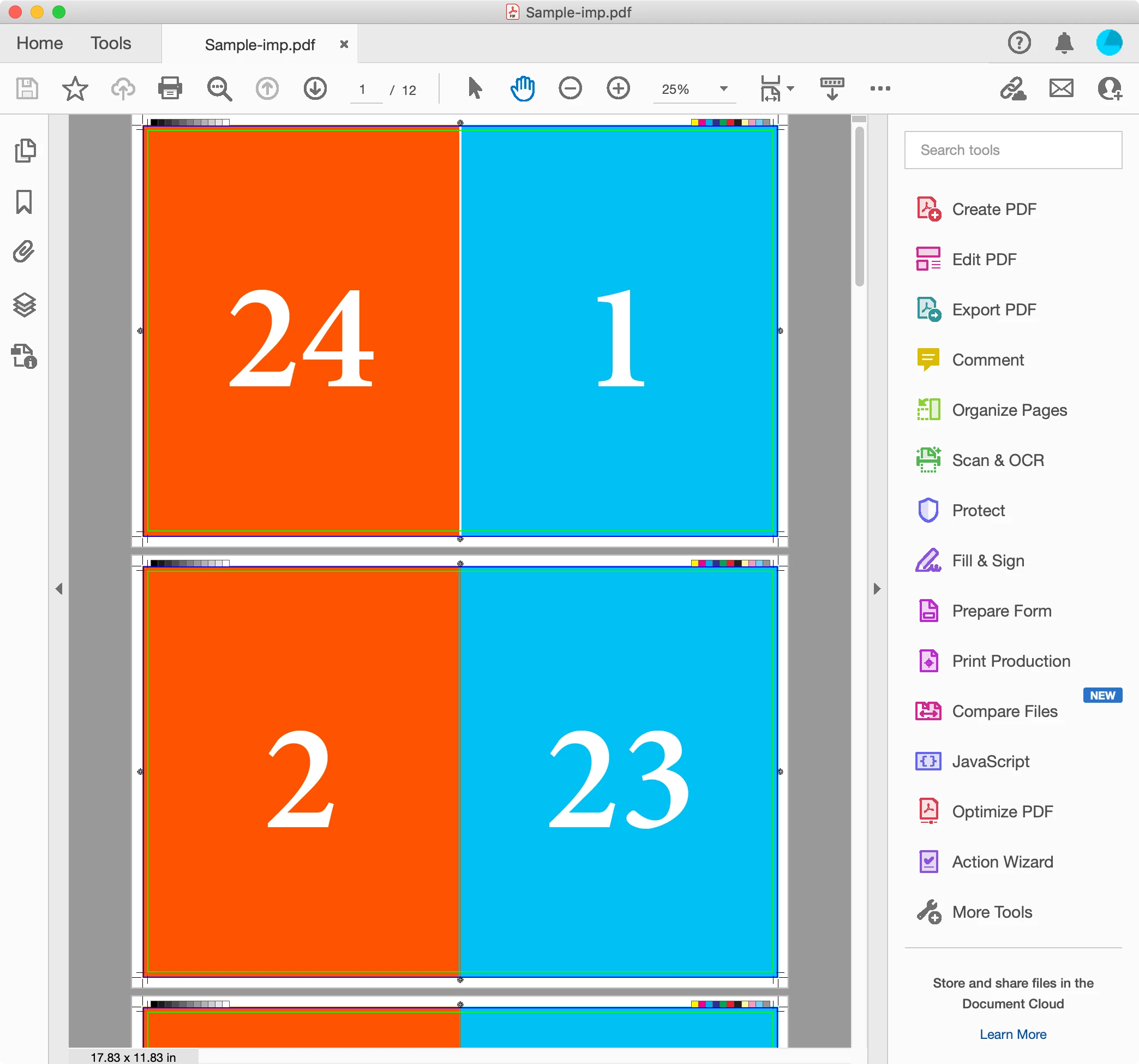Image resolution: width=1139 pixels, height=1064 pixels.
Task: Click the Search tools field
Action: click(1012, 150)
